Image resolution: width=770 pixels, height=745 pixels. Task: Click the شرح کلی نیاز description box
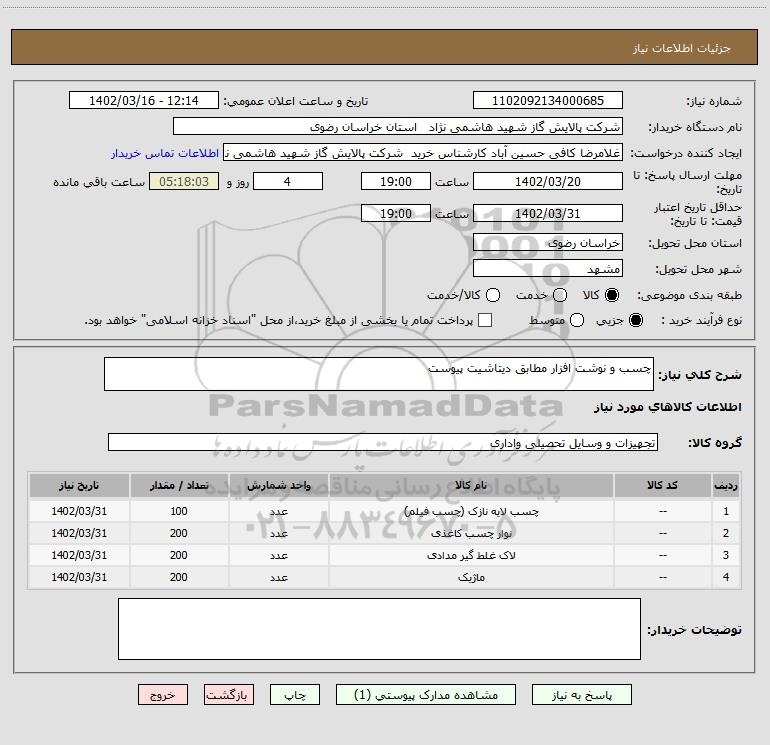point(379,374)
